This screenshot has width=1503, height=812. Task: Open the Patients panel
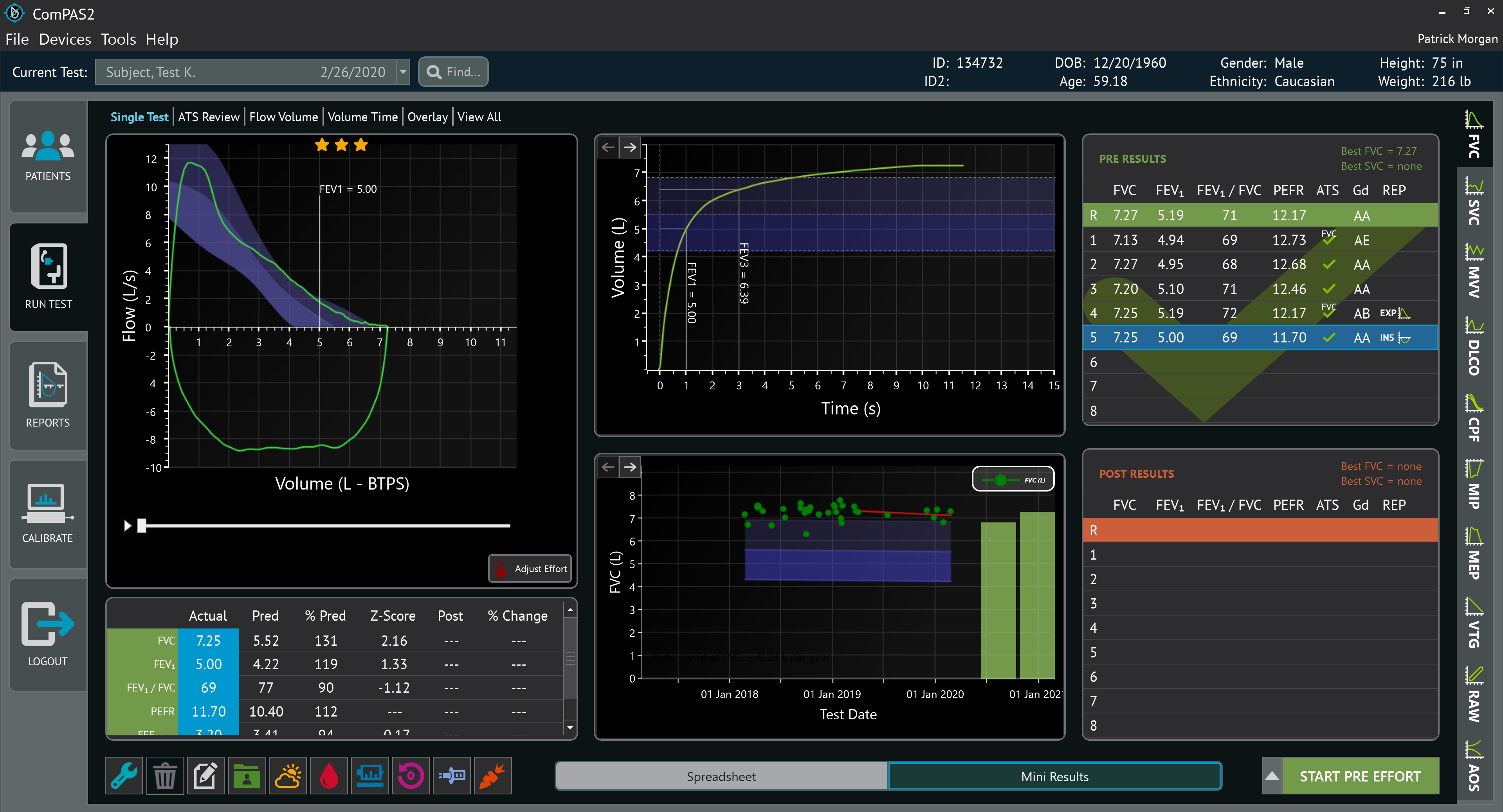(49, 156)
